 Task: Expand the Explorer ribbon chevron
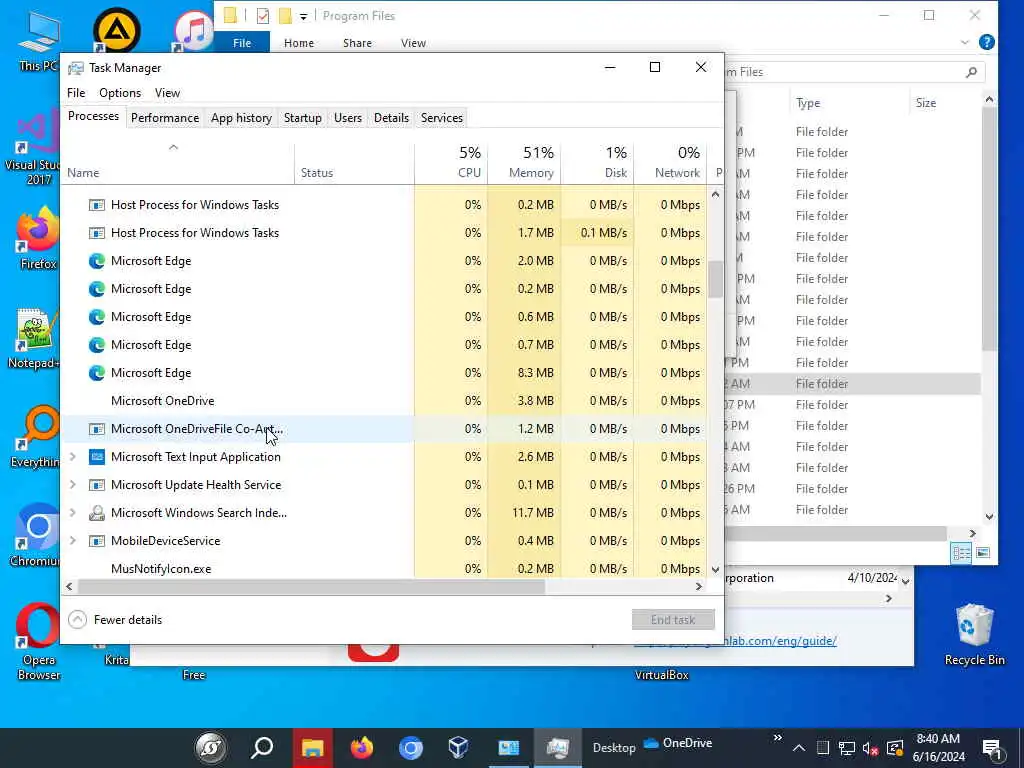coord(965,42)
